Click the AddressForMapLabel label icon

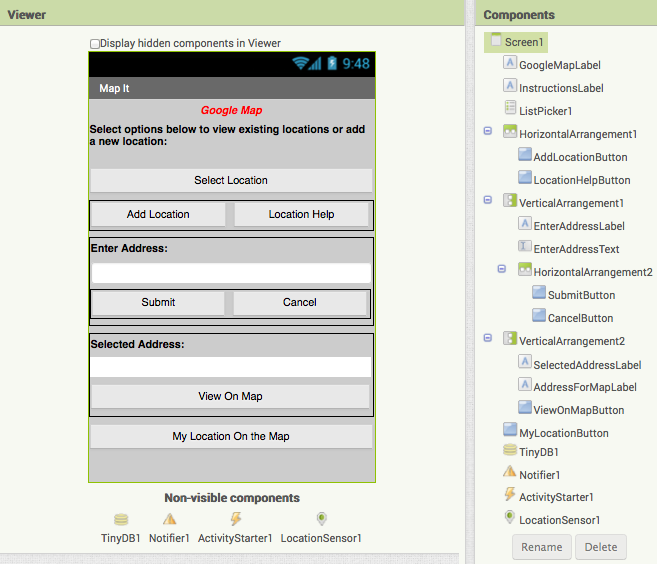coord(525,385)
